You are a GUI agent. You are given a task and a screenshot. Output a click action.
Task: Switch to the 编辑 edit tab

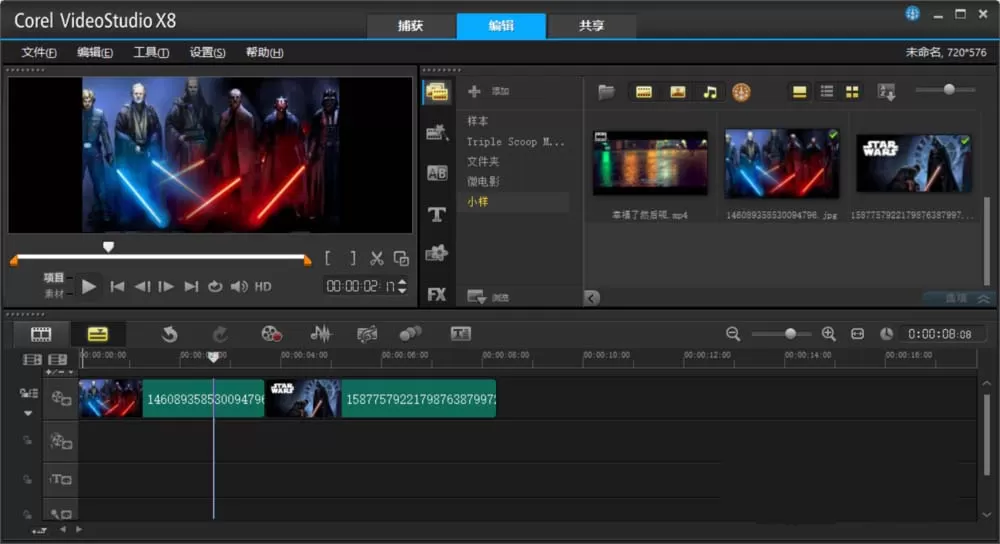501,26
